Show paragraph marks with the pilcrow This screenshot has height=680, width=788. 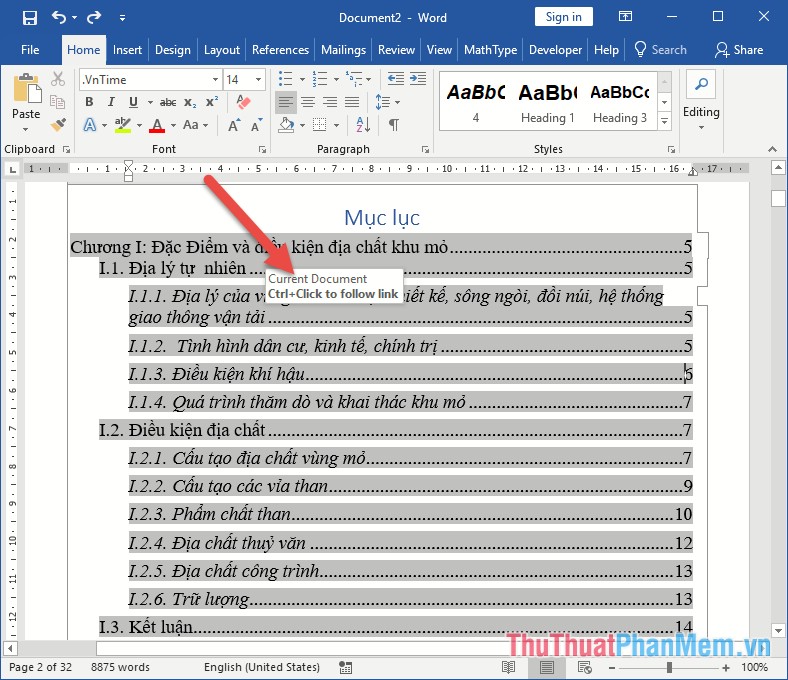tap(394, 125)
